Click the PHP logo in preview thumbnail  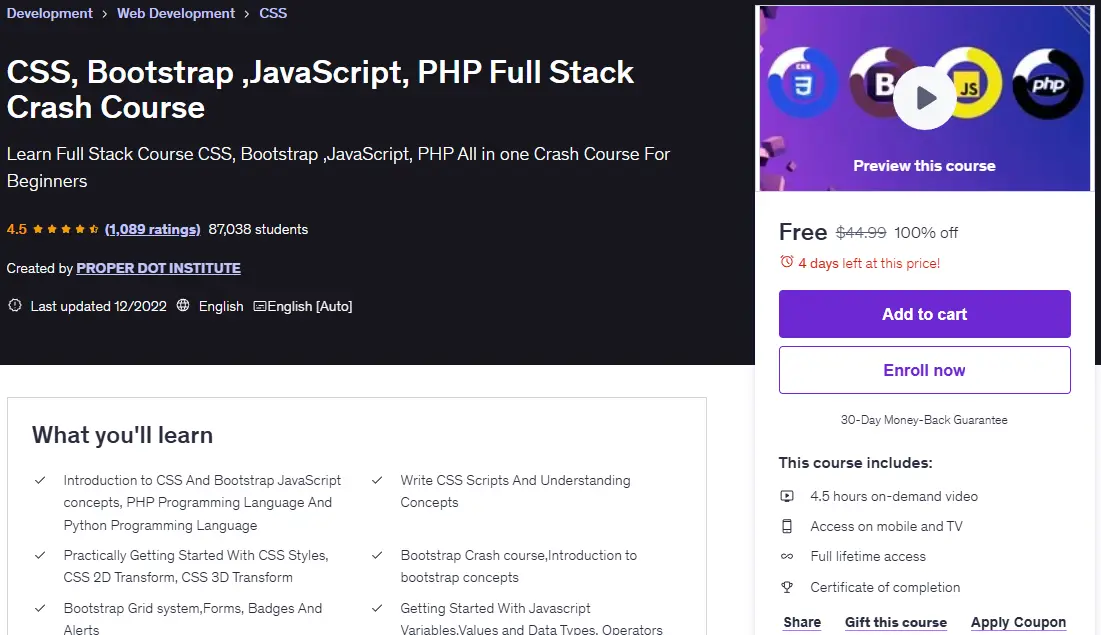1048,85
